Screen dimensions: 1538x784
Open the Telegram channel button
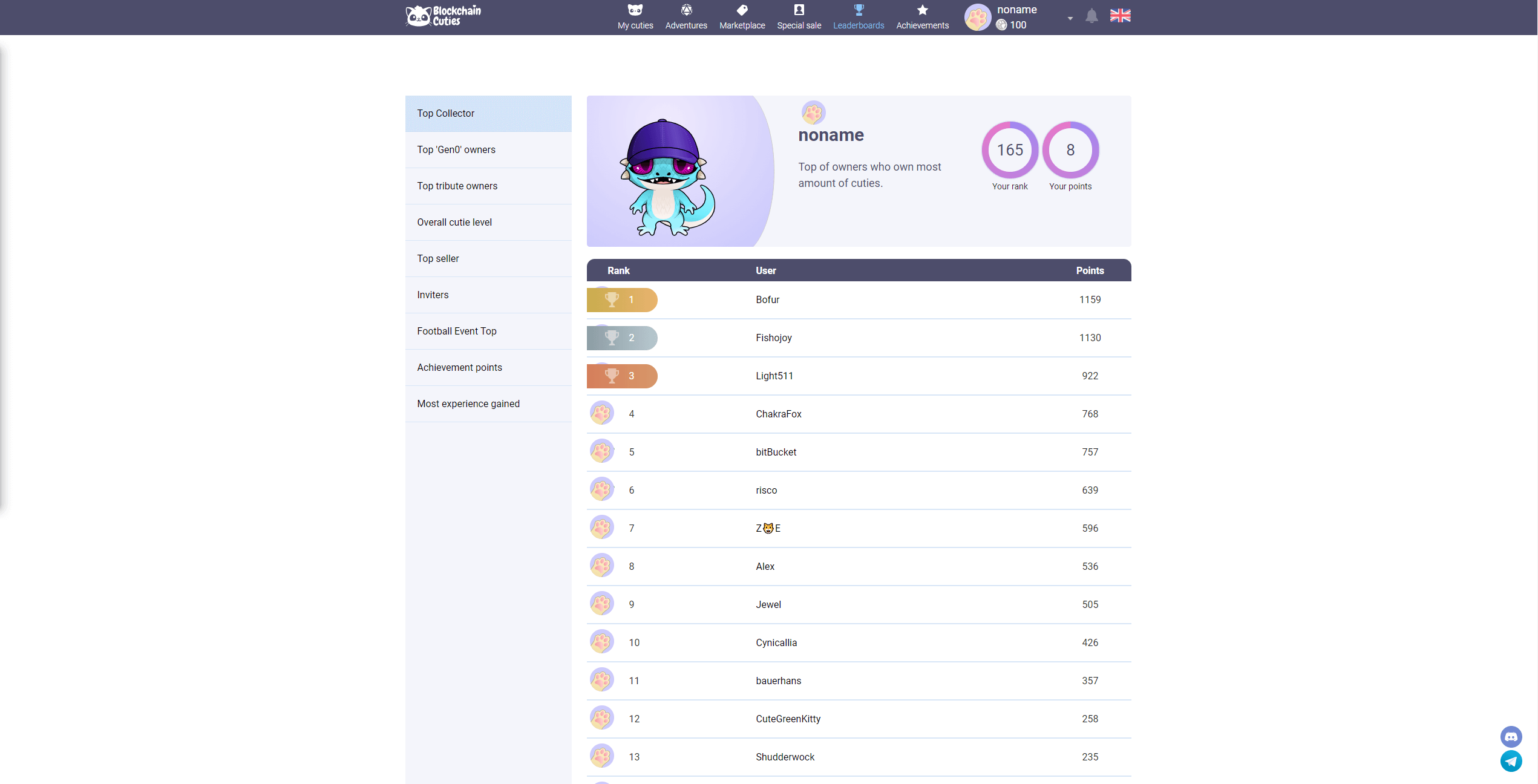pyautogui.click(x=1511, y=761)
